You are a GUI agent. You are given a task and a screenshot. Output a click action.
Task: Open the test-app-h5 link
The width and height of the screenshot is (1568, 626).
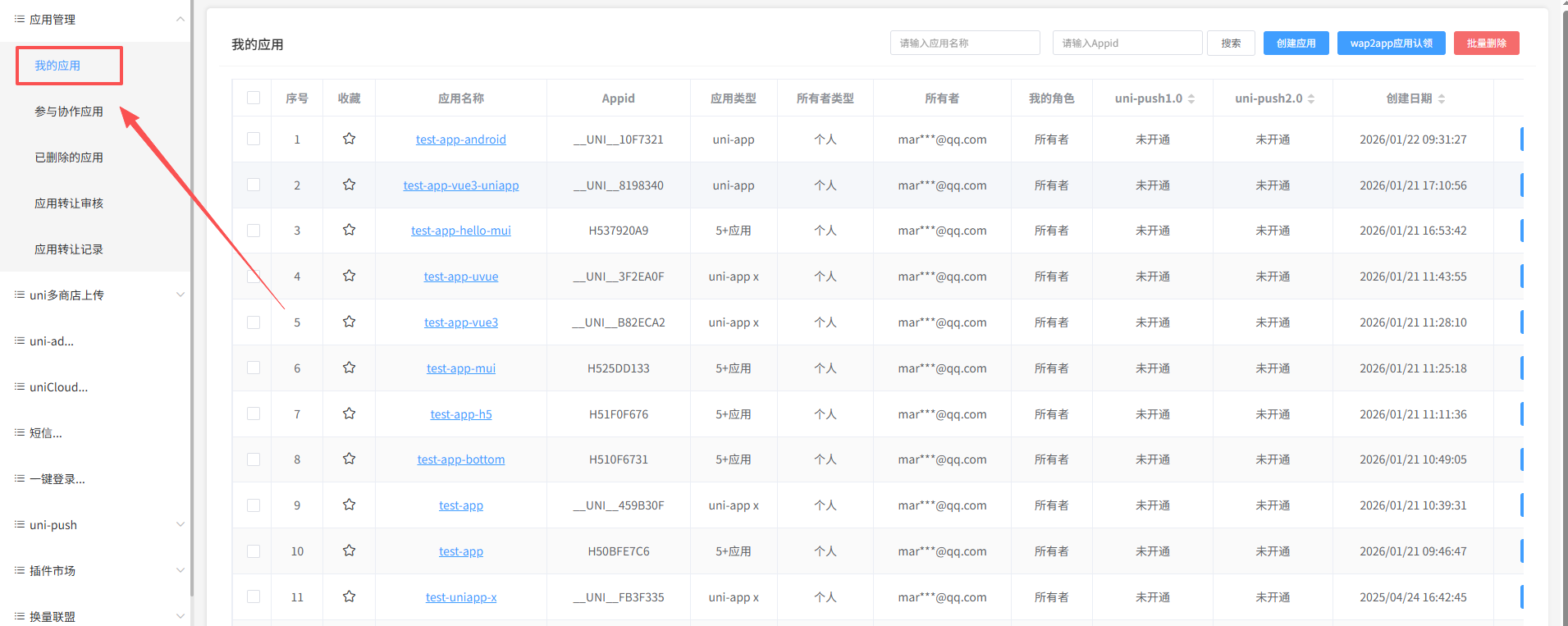pyautogui.click(x=461, y=414)
